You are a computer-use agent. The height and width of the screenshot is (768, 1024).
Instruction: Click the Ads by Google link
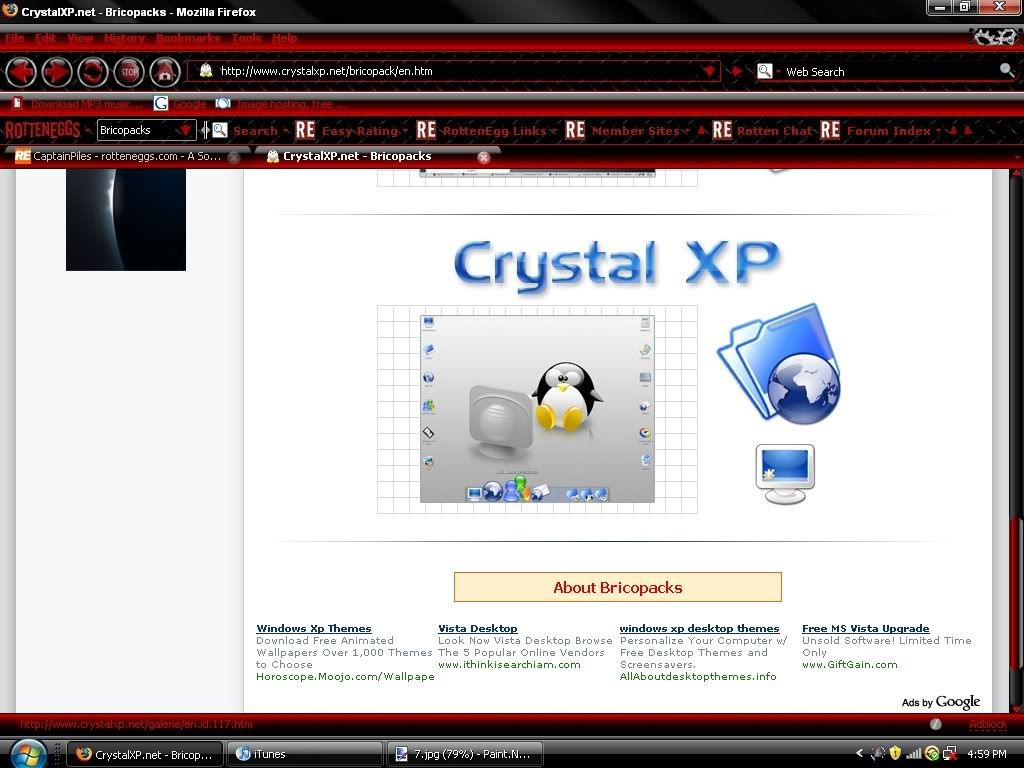point(940,702)
